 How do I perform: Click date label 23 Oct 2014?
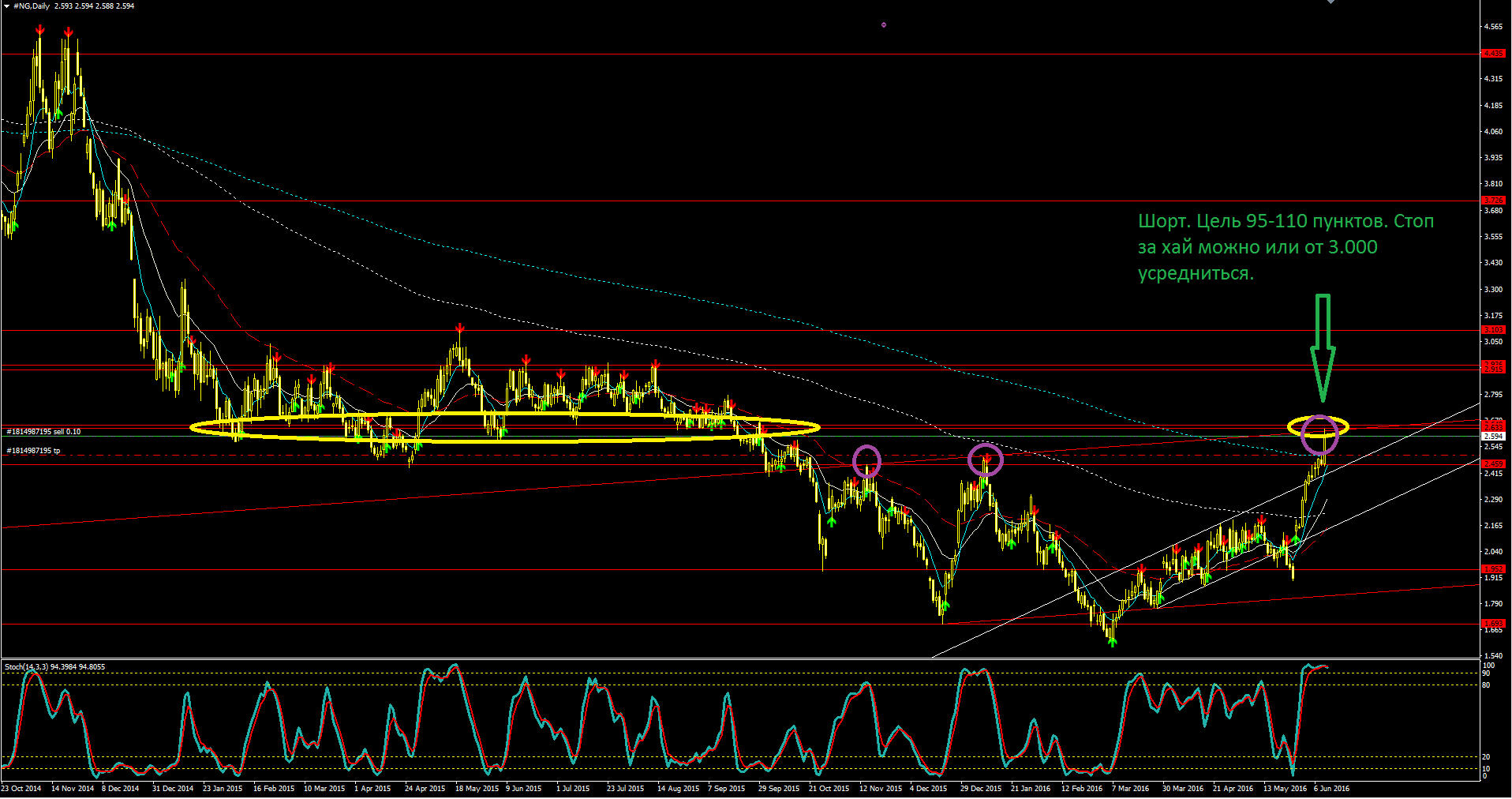(21, 789)
